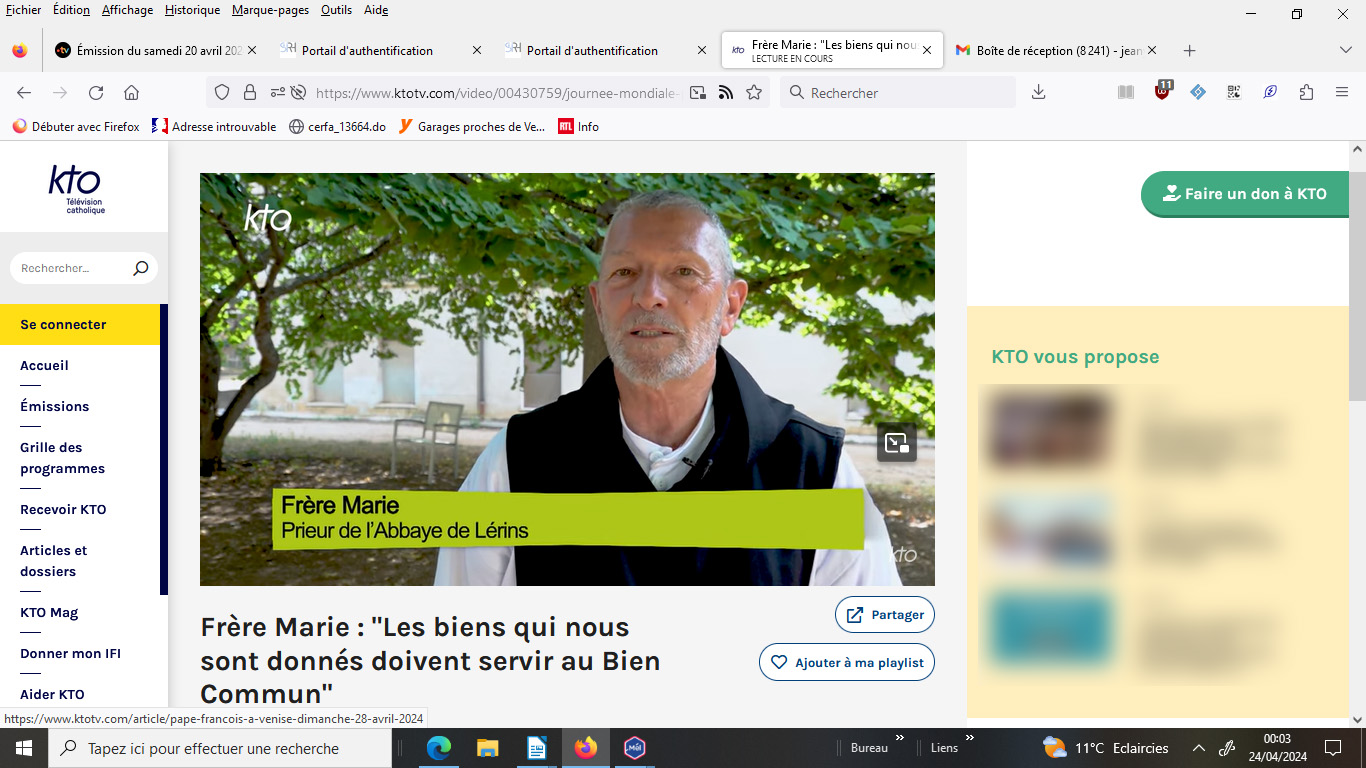Open the Affichage menu
This screenshot has height=768, width=1366.
pos(127,10)
